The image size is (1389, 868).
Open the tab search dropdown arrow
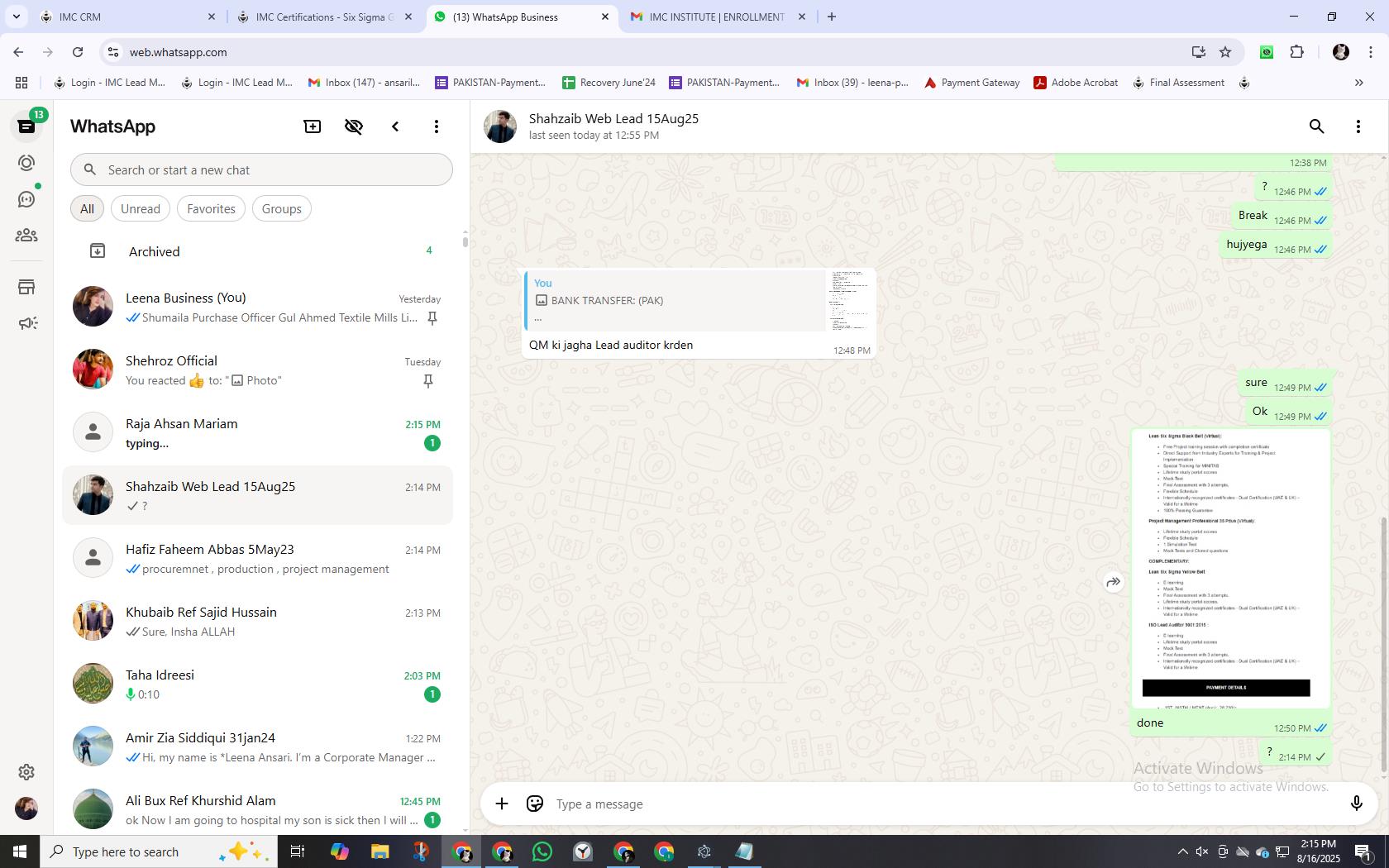[x=16, y=17]
